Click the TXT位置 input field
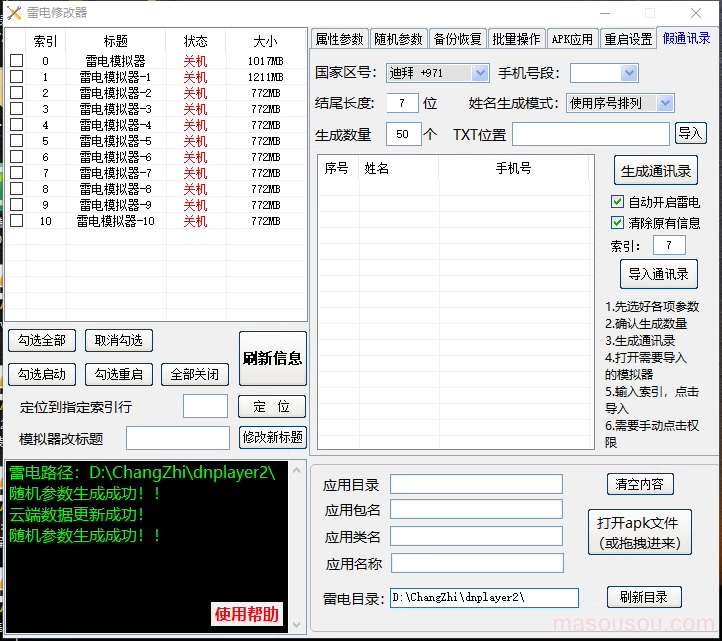This screenshot has width=722, height=641. (590, 134)
